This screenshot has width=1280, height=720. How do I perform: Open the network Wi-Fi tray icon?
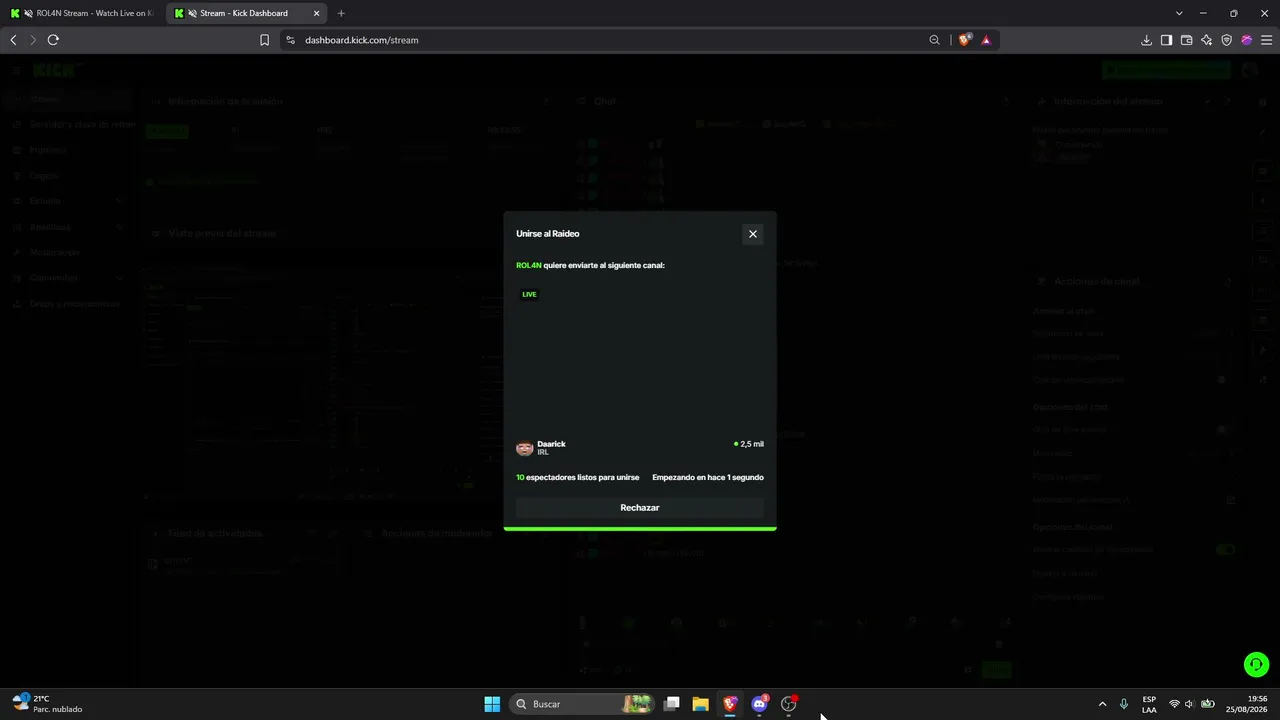1174,704
